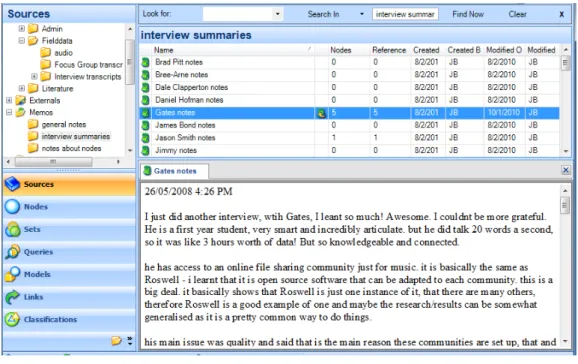This screenshot has height=364, width=578.
Task: Select the Brad Pitt notes row name
Action: (179, 62)
